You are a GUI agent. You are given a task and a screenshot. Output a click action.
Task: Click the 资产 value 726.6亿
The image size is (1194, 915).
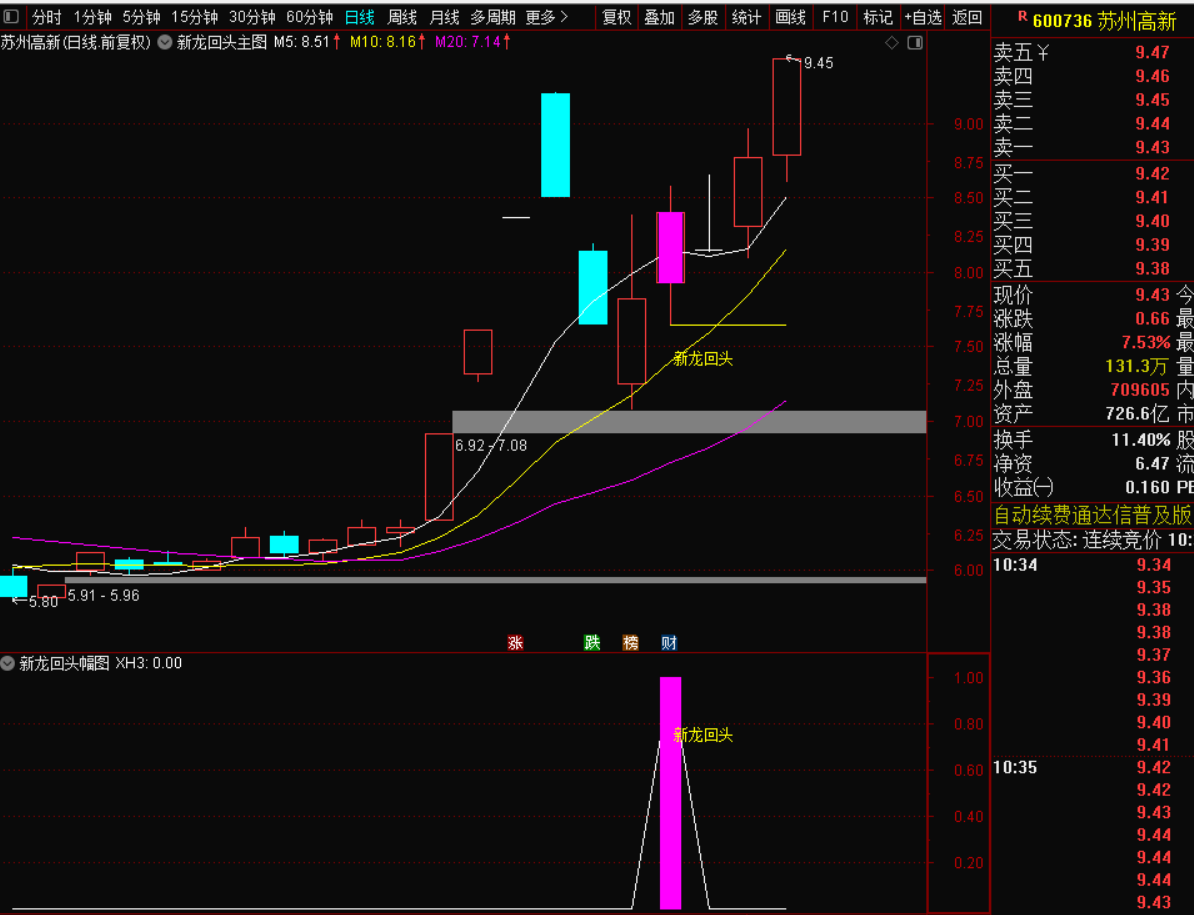pyautogui.click(x=1137, y=414)
